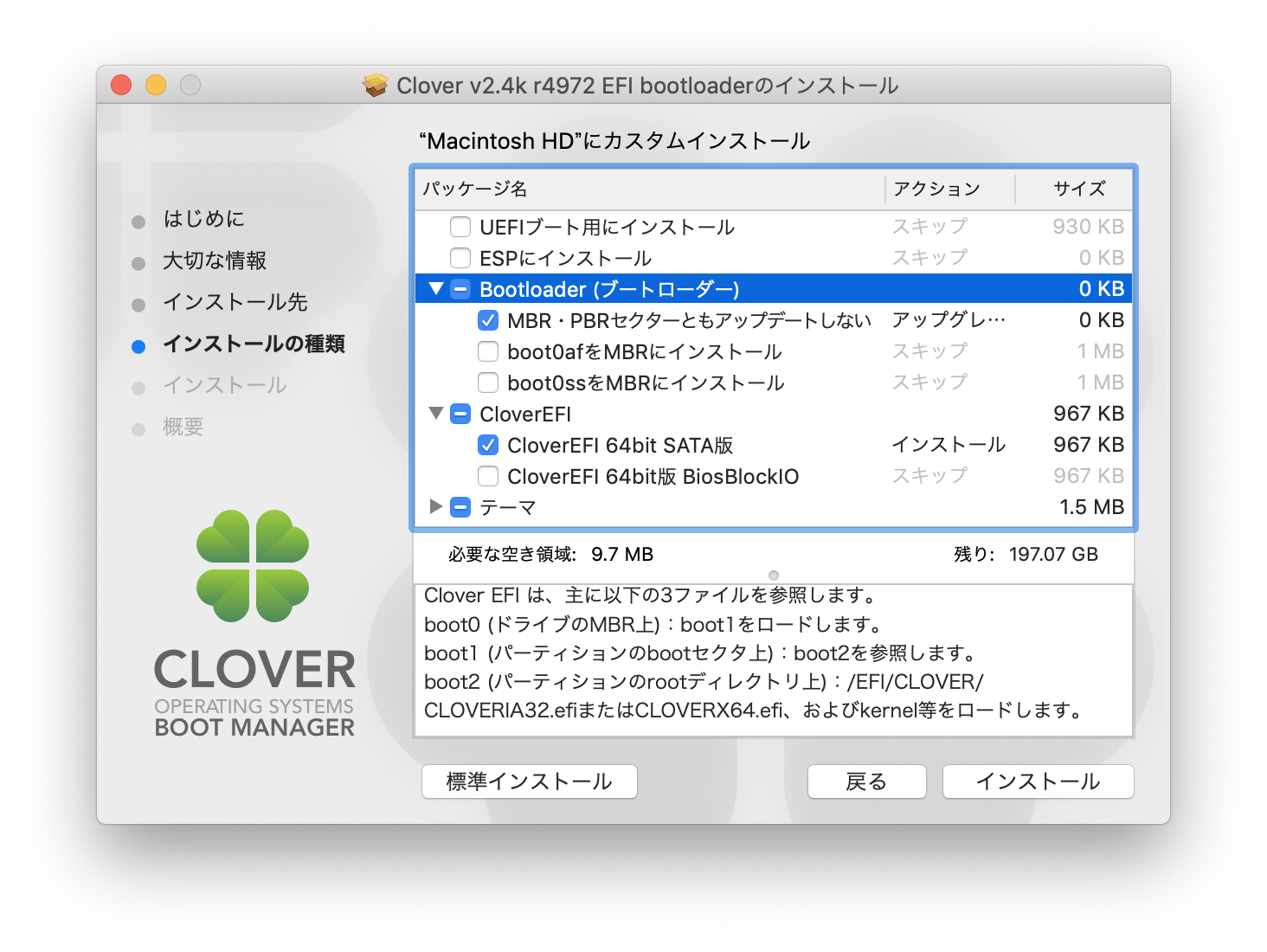
Task: Click the description text about boot0
Action: (653, 625)
